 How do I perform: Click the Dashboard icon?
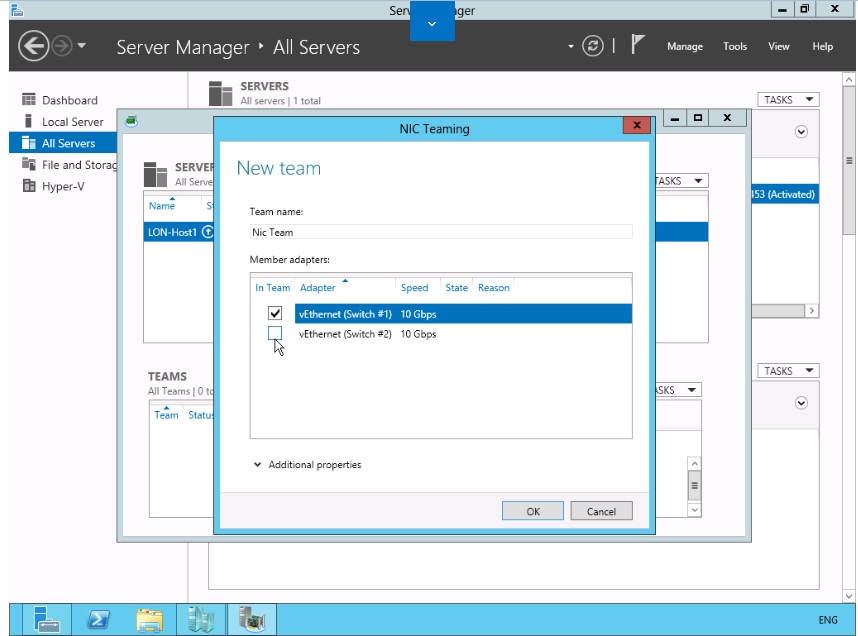tap(28, 99)
